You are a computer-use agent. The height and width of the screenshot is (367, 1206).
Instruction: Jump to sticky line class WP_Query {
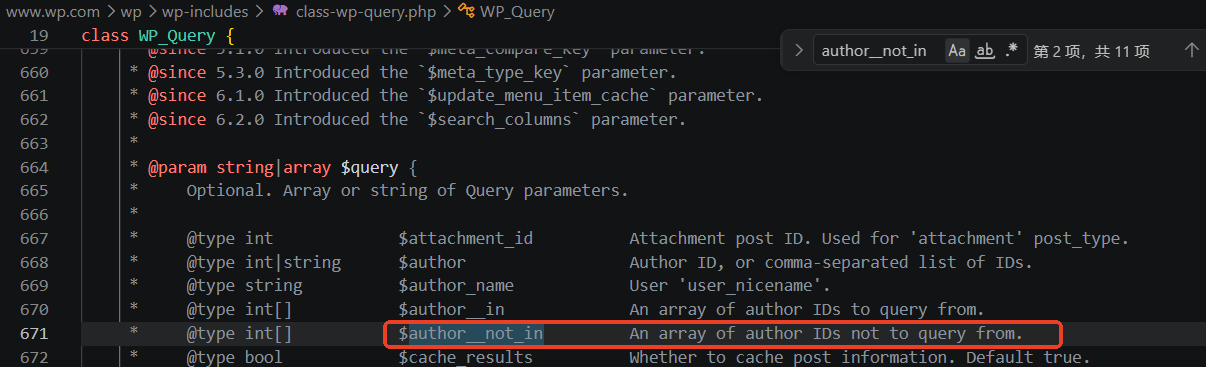click(x=157, y=36)
